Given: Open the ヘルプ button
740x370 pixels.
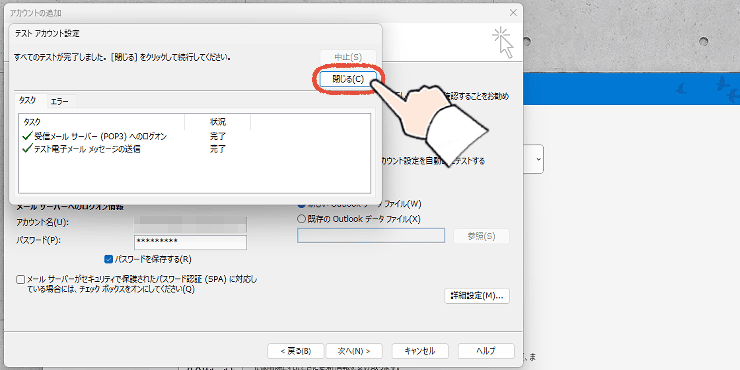Looking at the screenshot, I should coord(486,351).
